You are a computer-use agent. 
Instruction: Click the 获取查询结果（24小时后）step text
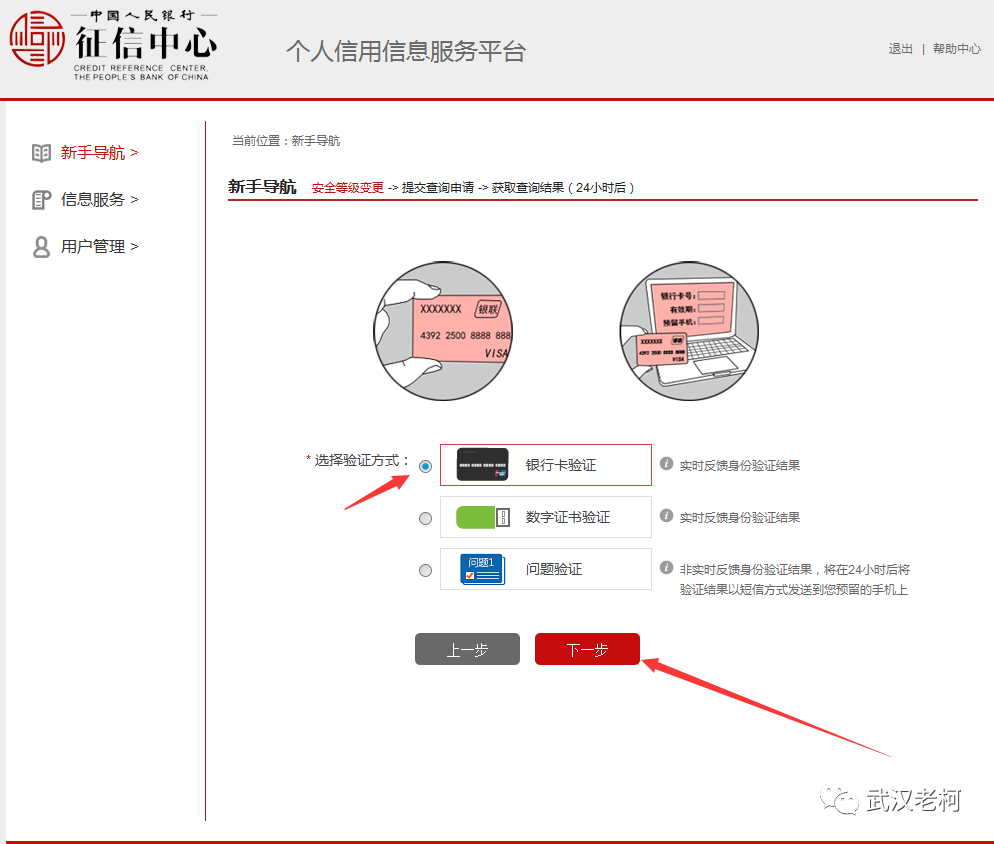563,188
